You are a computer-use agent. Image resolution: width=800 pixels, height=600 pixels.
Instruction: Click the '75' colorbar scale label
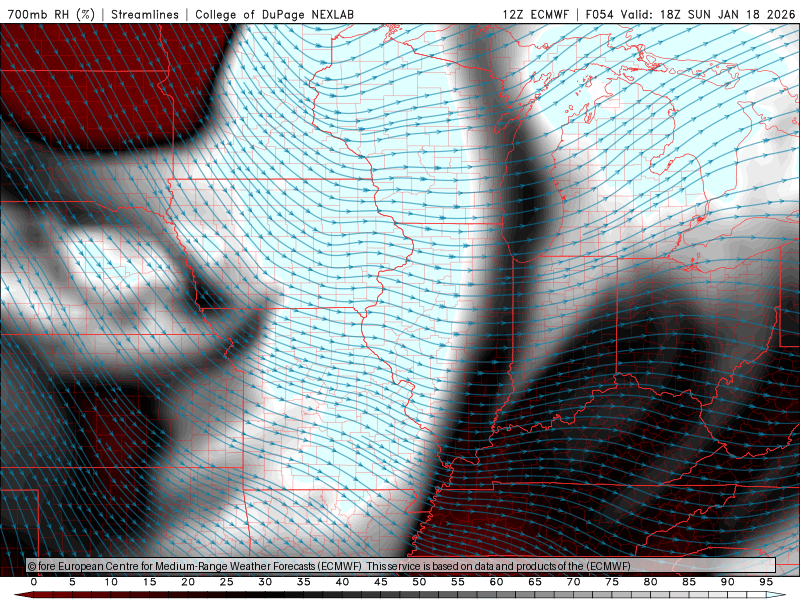612,582
